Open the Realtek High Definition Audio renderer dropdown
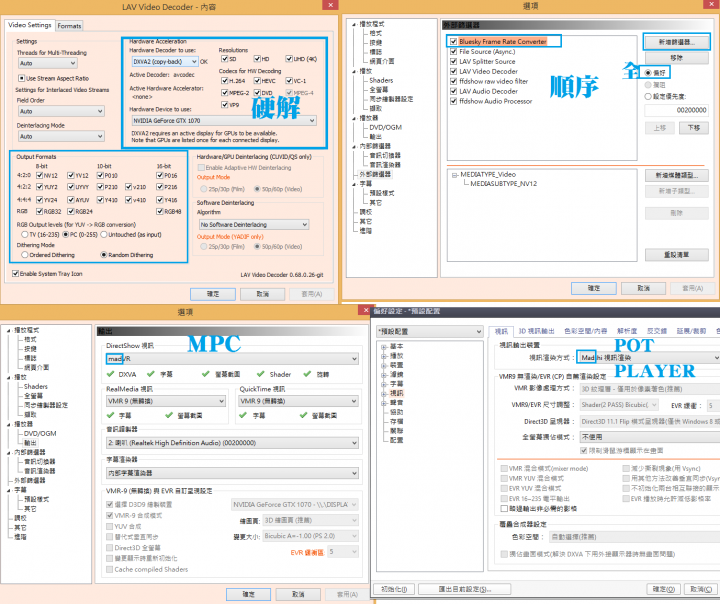Image resolution: width=720 pixels, height=604 pixels. pyautogui.click(x=232, y=443)
